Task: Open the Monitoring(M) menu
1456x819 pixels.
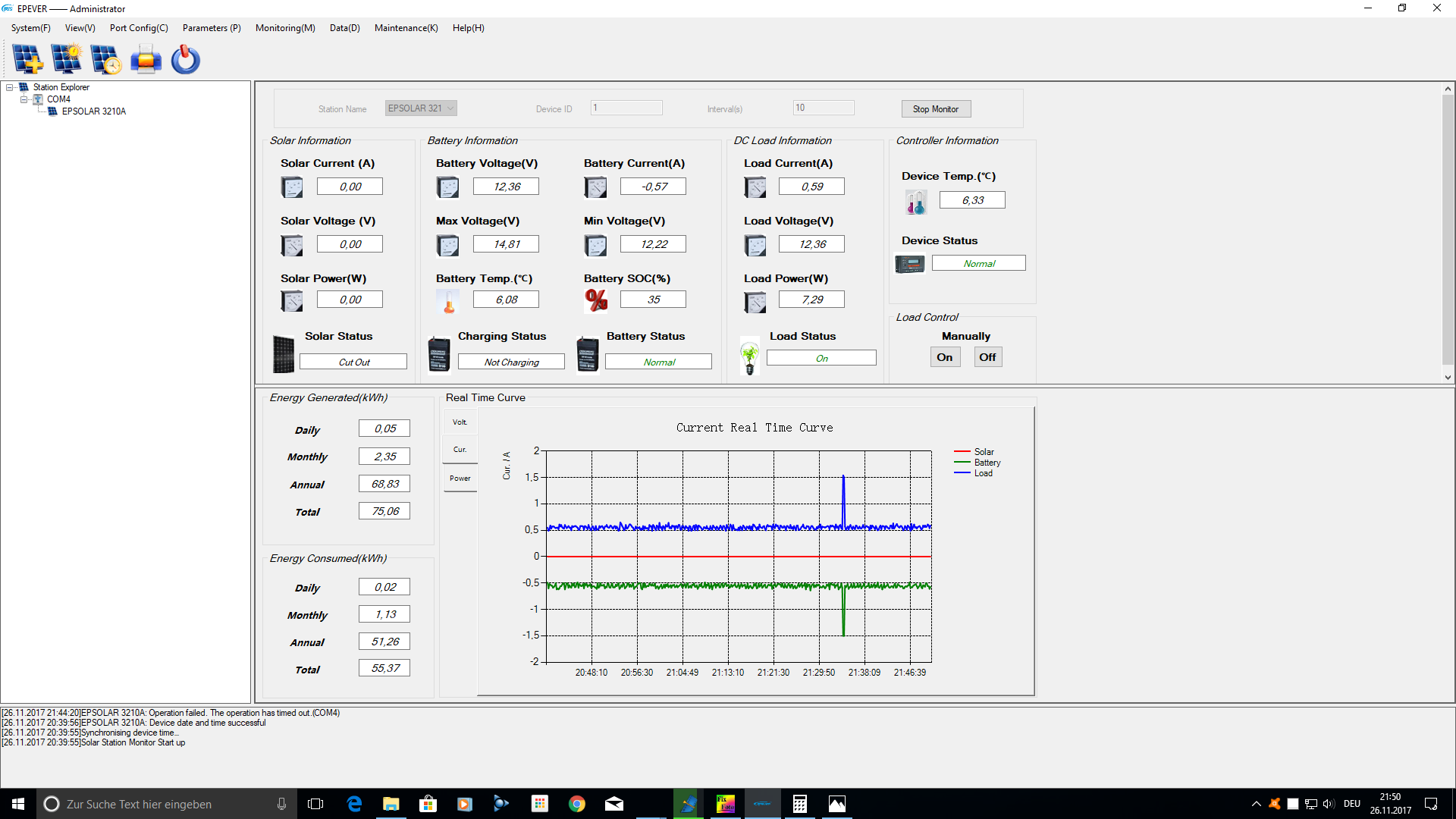Action: pyautogui.click(x=285, y=28)
